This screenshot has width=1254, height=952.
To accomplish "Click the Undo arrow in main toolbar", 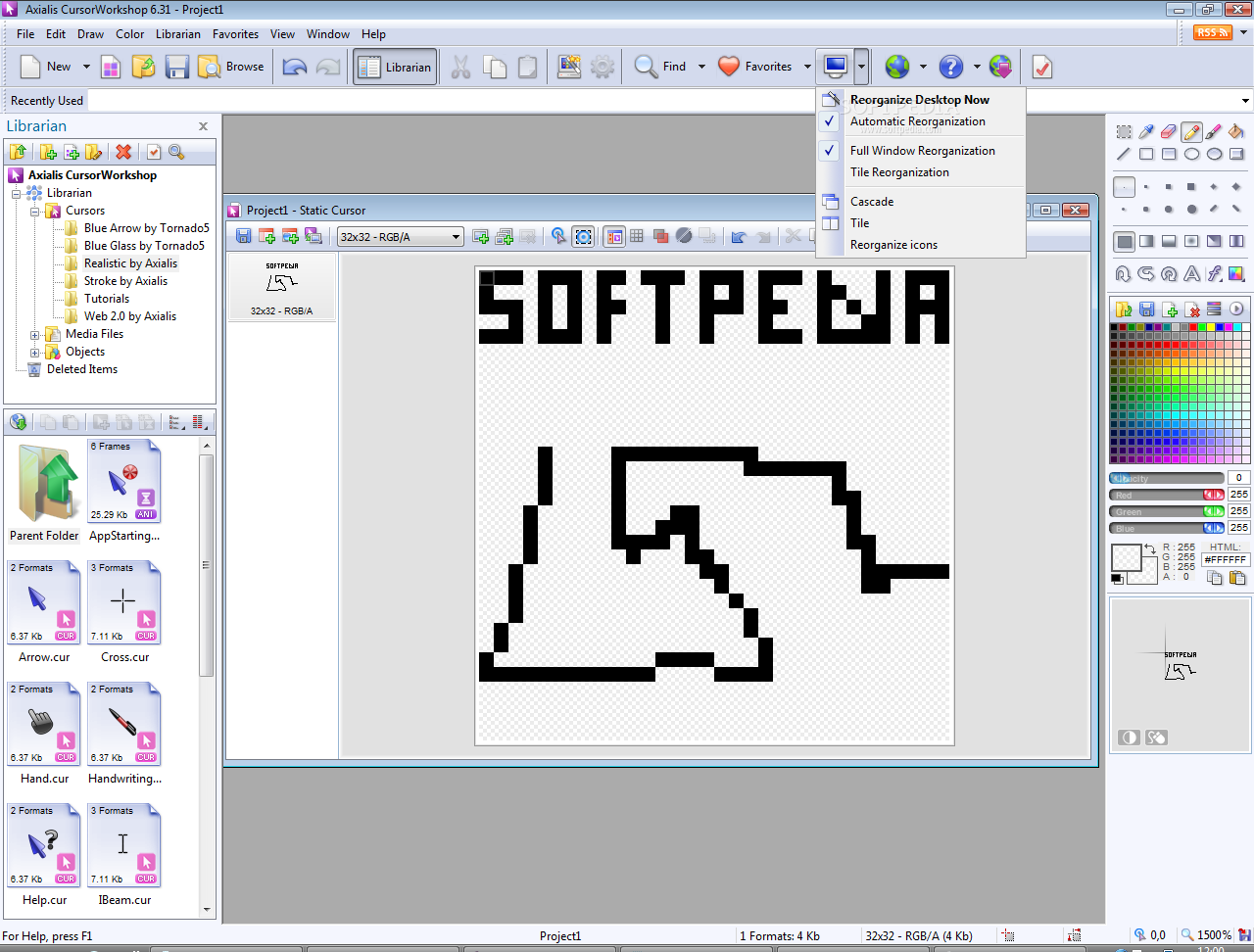I will [294, 67].
